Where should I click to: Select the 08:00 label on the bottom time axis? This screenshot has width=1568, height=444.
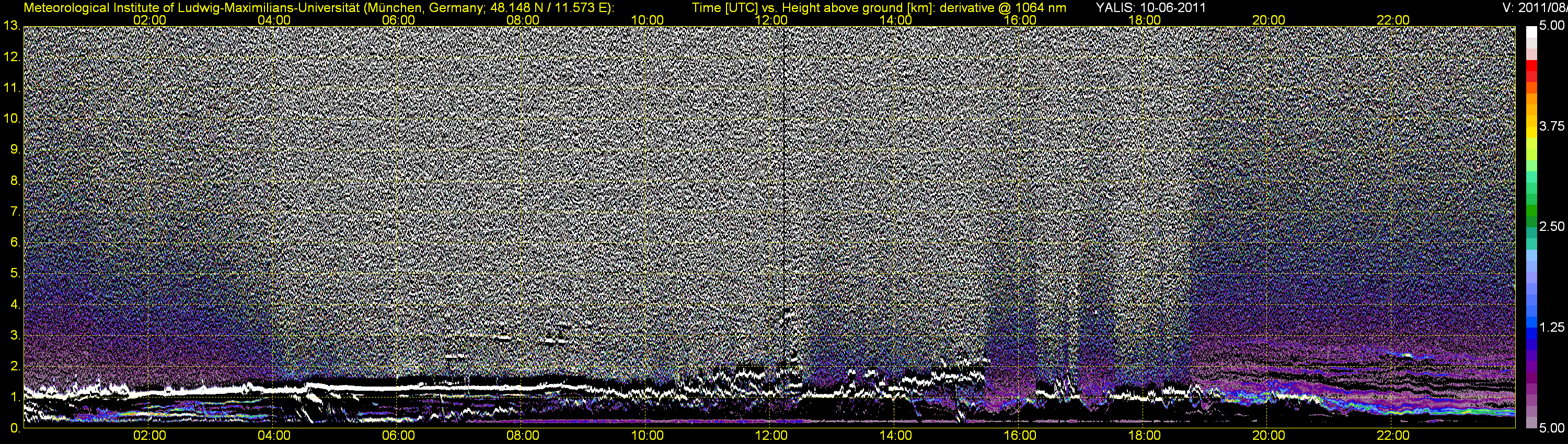[523, 436]
